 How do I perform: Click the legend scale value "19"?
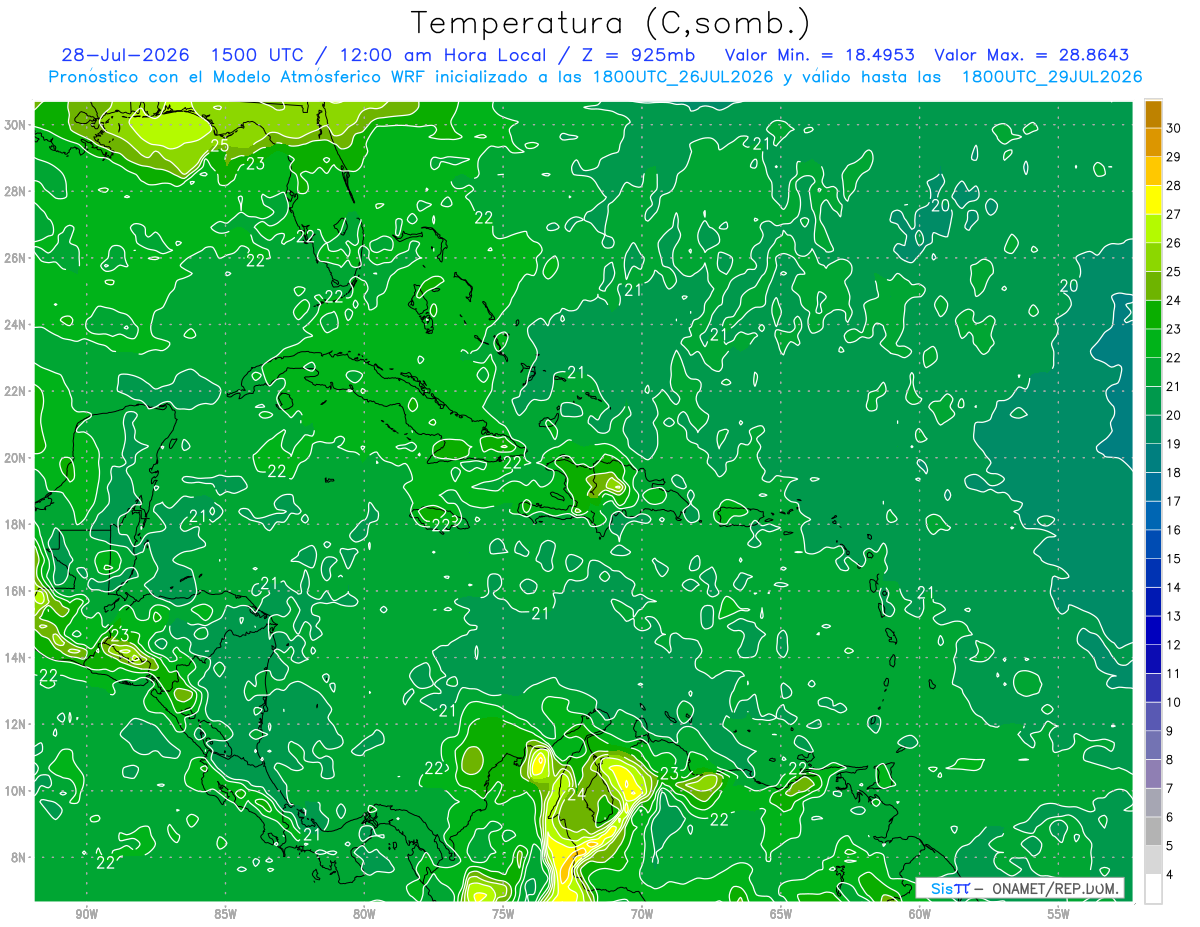[x=1173, y=444]
